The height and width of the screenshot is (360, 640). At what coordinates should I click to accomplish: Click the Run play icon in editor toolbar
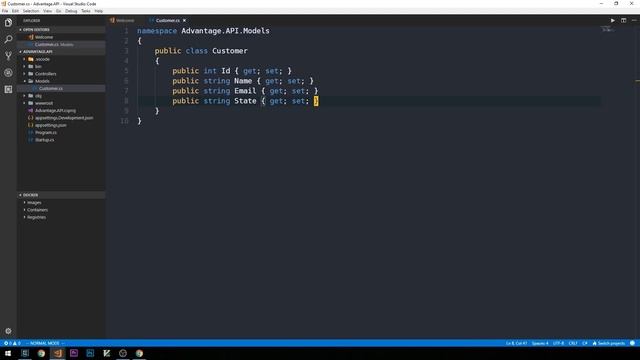(x=613, y=20)
